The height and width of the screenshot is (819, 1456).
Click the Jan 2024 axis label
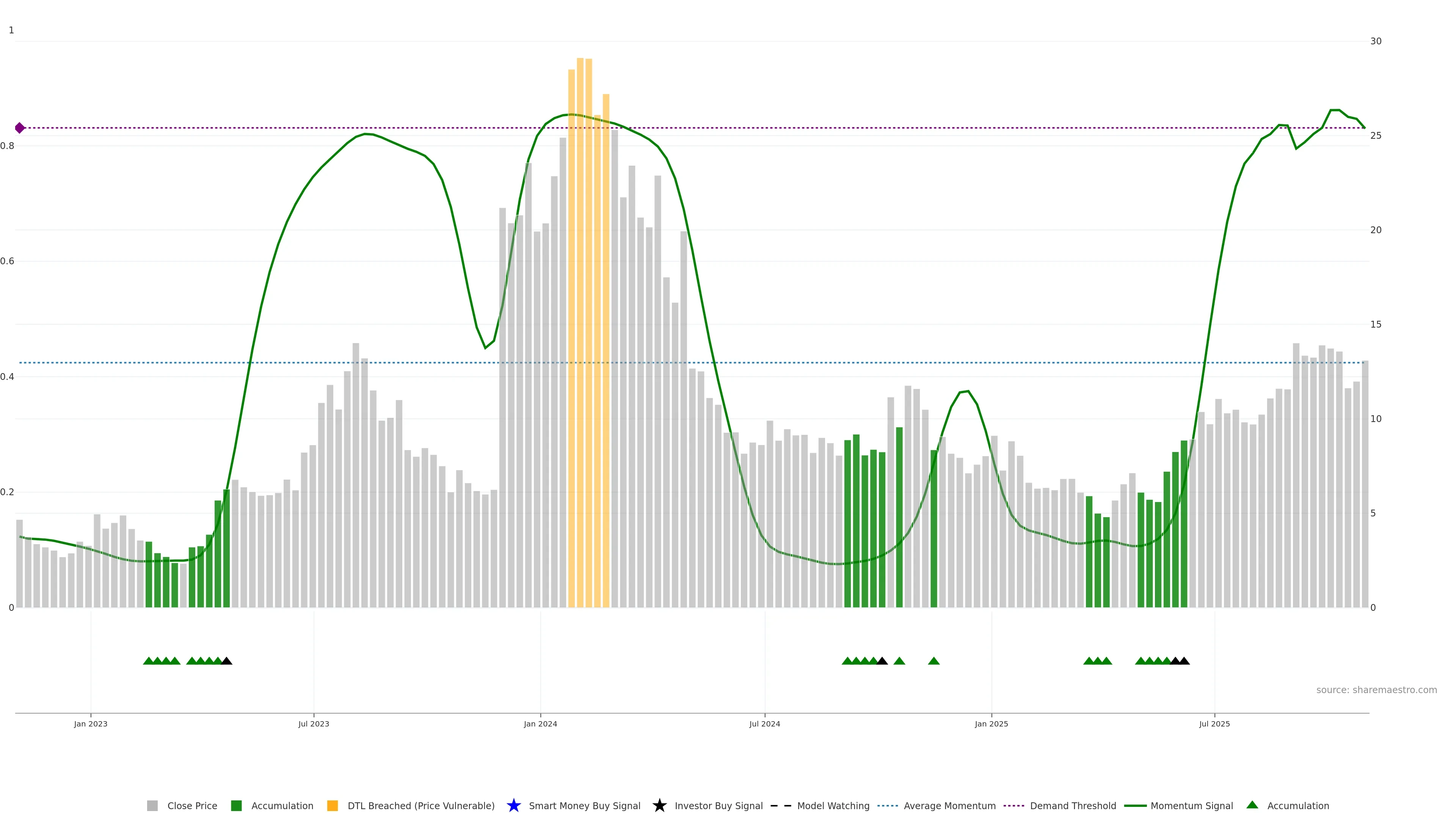tap(540, 723)
